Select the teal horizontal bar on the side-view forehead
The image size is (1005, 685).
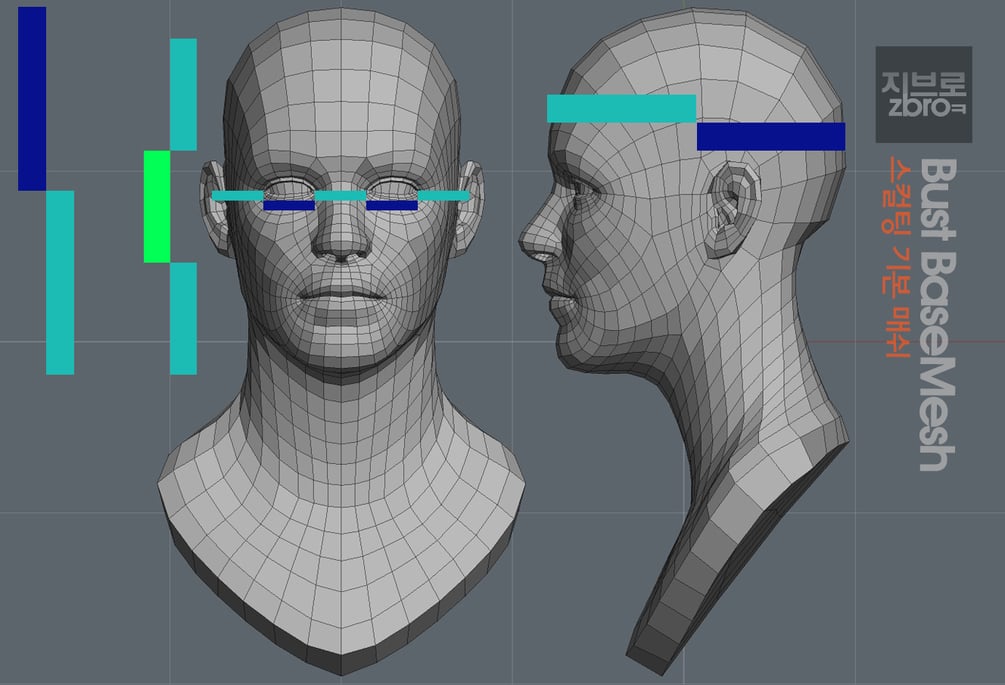pyautogui.click(x=621, y=108)
